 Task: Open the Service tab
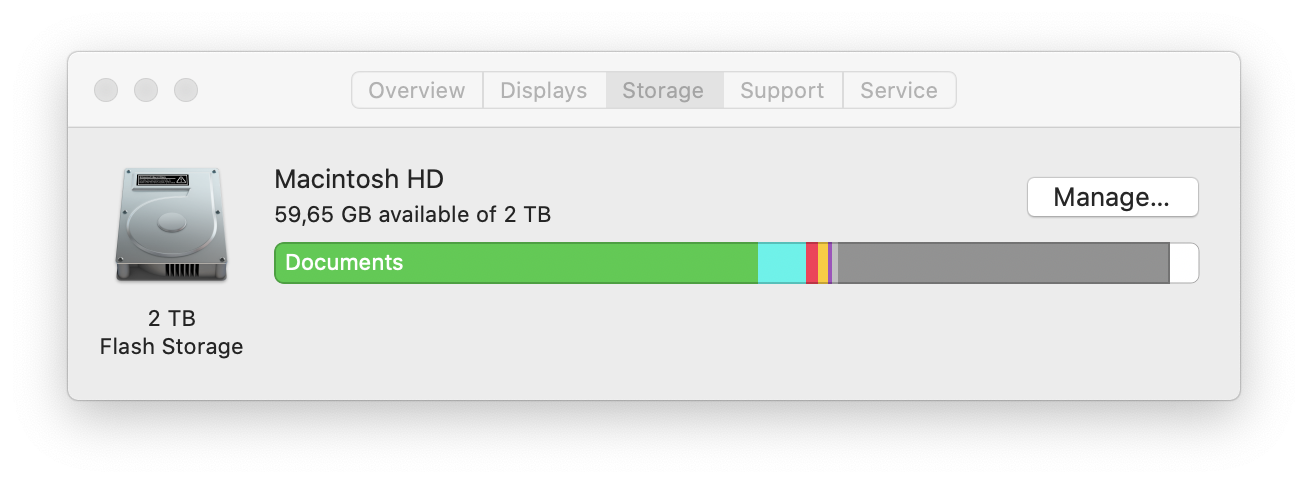(x=899, y=90)
